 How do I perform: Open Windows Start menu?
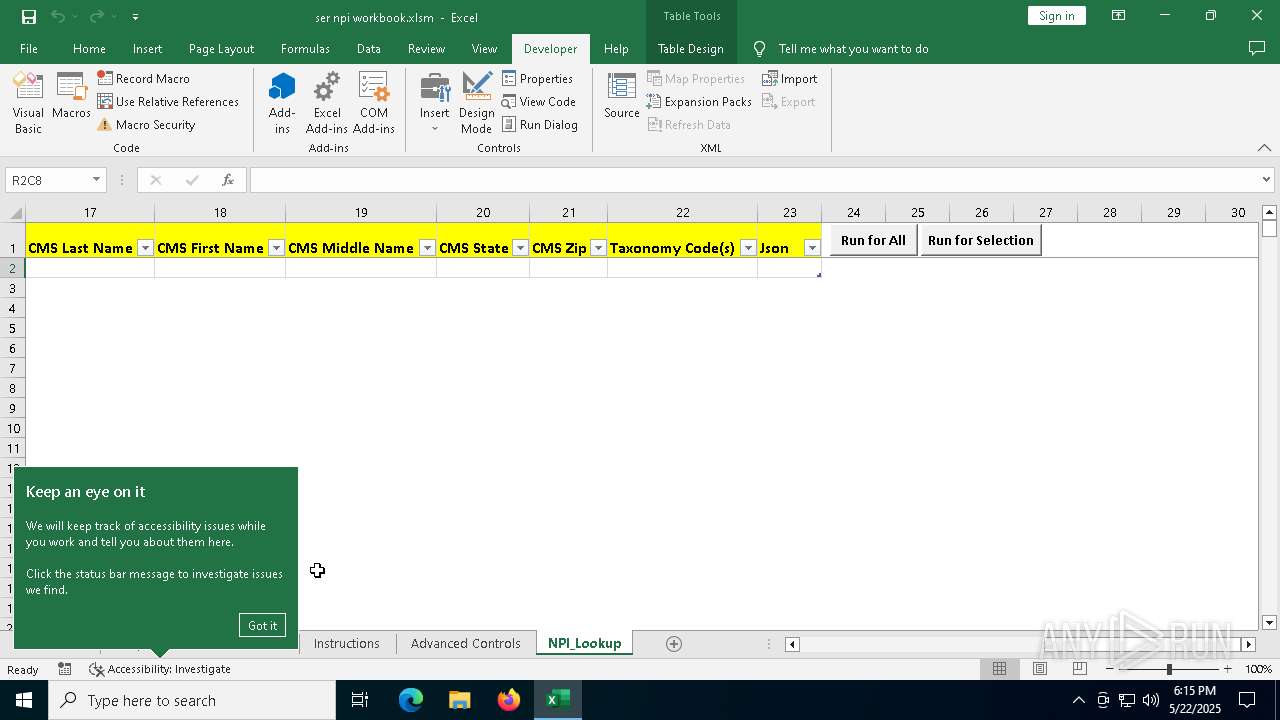click(x=24, y=700)
